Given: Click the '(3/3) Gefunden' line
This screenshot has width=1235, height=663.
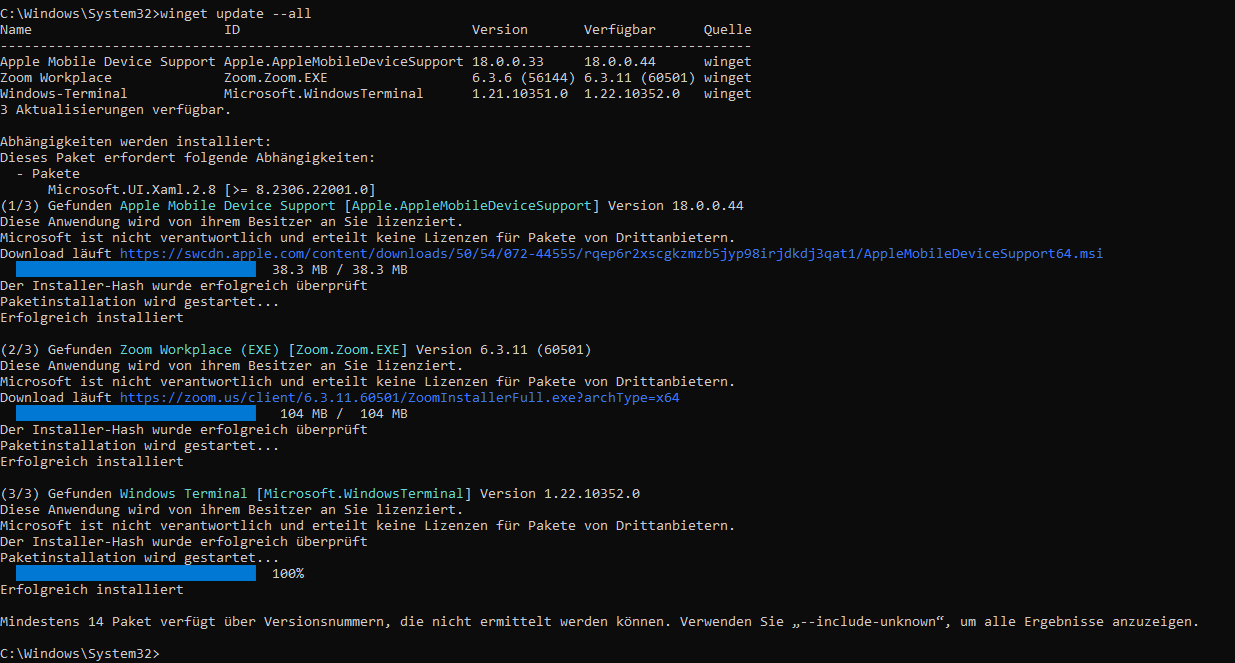Looking at the screenshot, I should (x=320, y=494).
